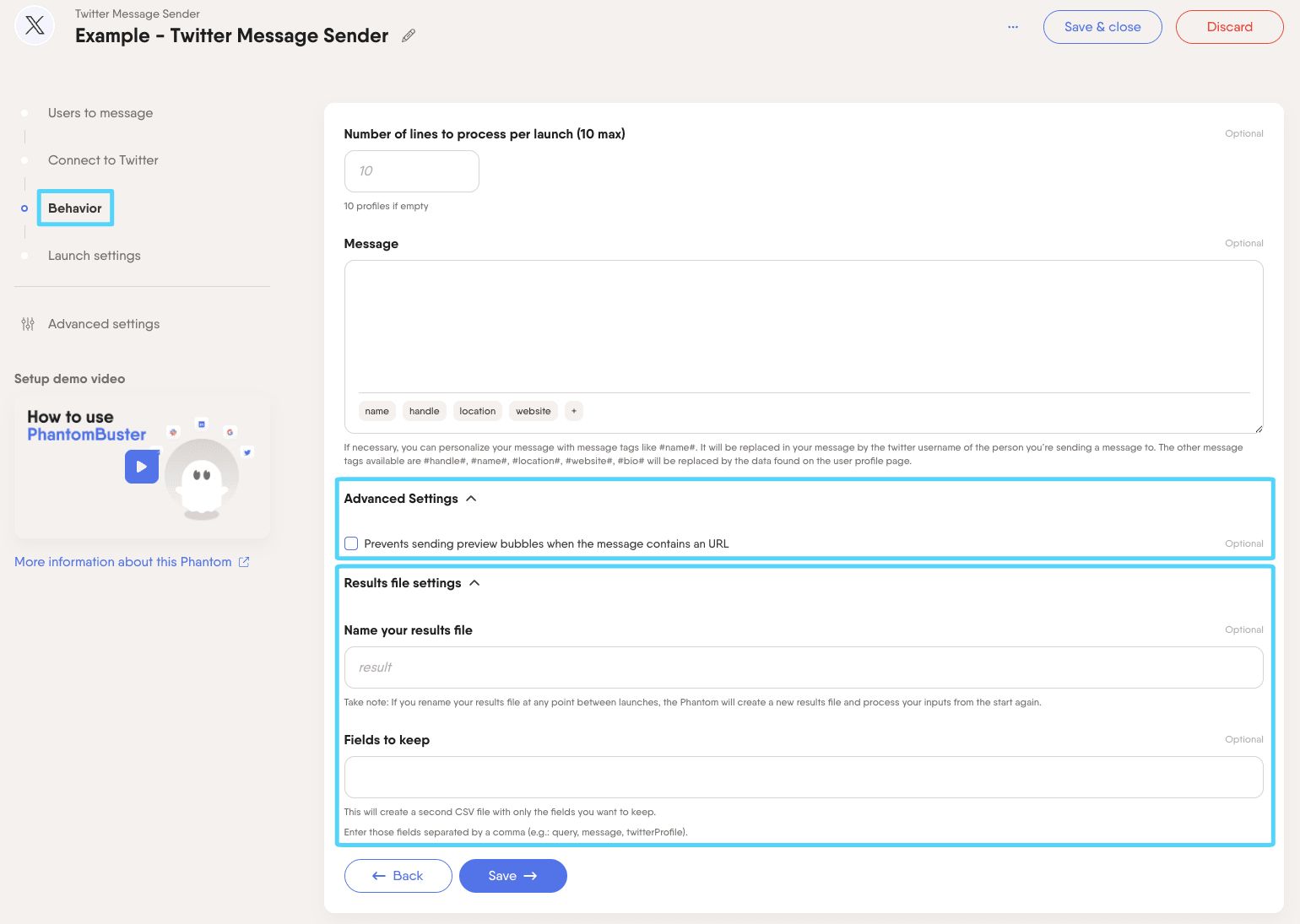Insert the location message tag
The width and height of the screenshot is (1300, 924).
[478, 411]
